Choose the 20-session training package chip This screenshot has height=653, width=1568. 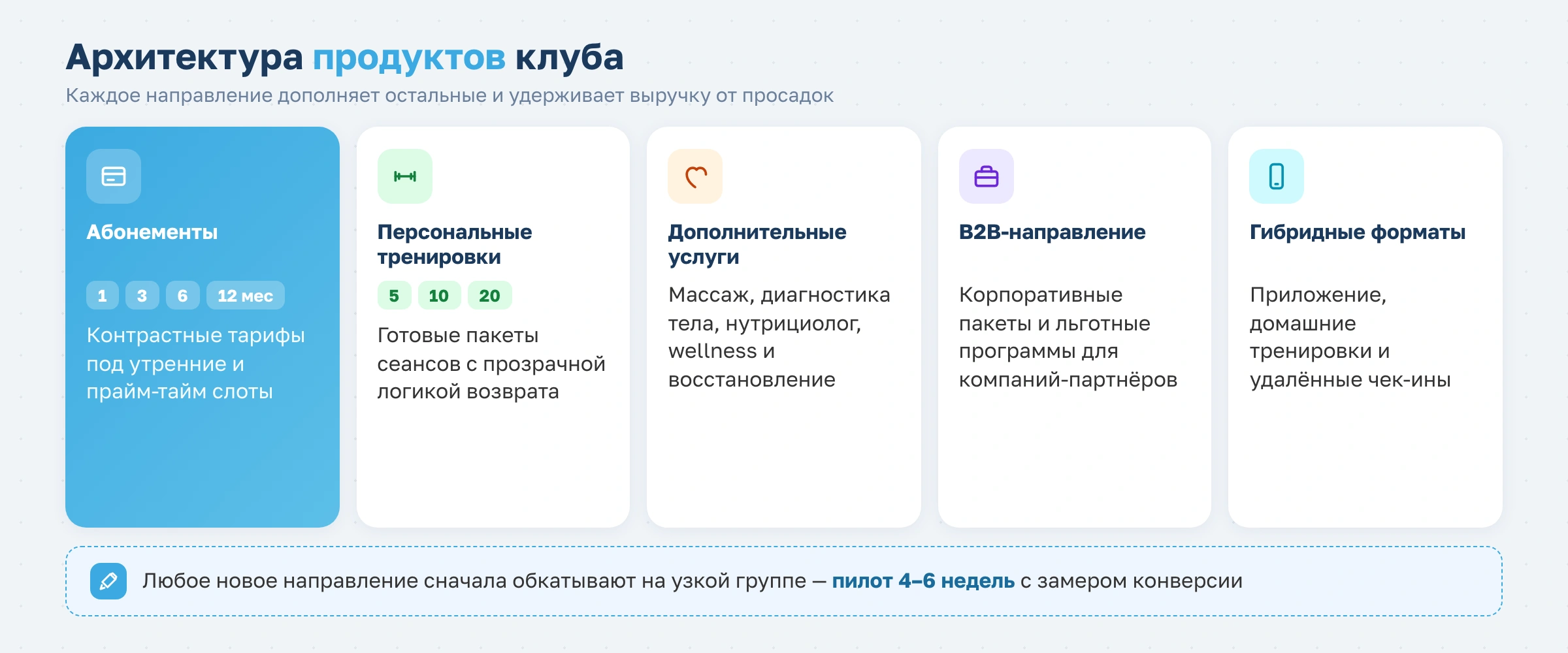click(x=490, y=295)
